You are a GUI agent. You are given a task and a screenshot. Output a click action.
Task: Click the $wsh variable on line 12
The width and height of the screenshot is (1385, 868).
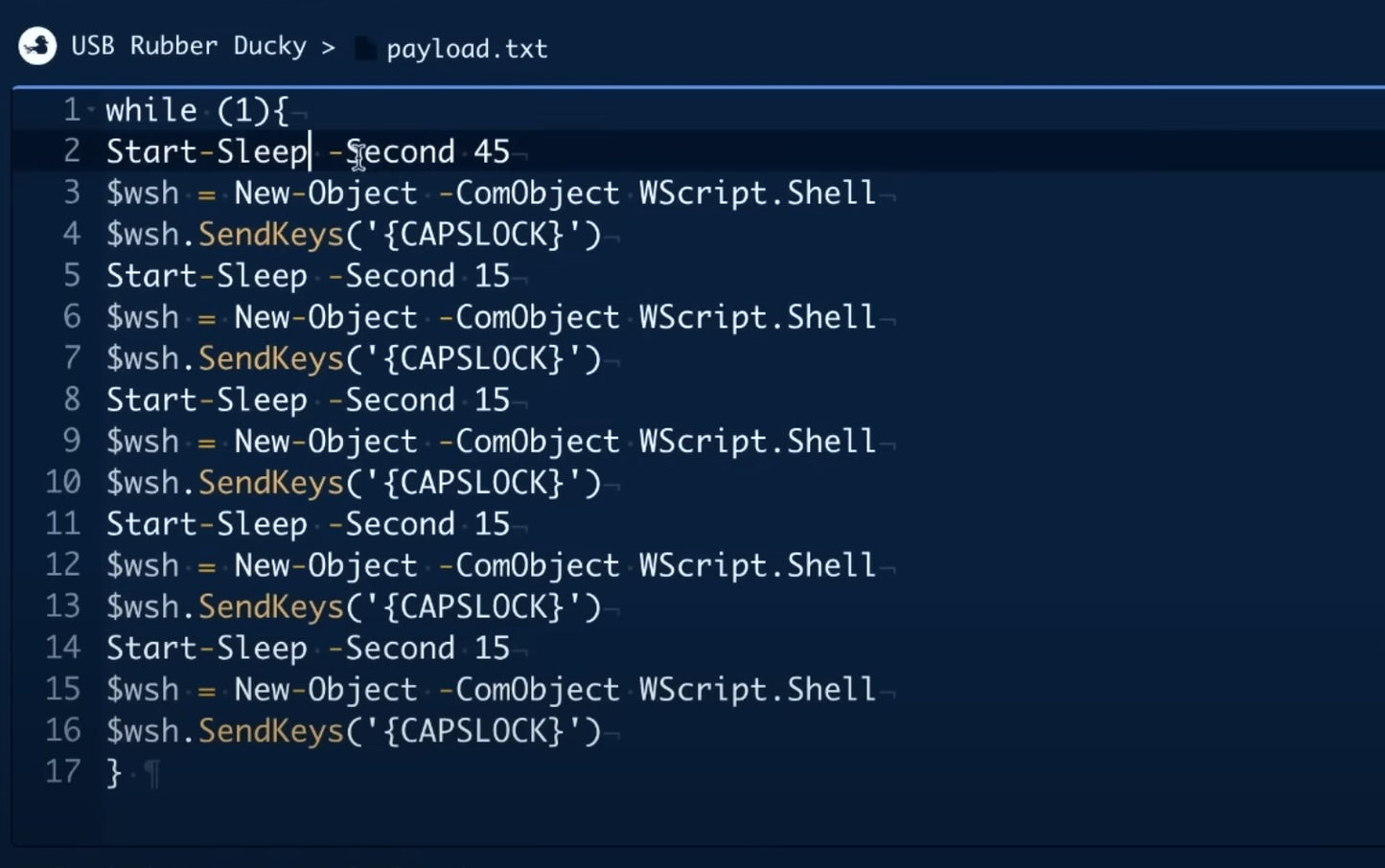142,565
